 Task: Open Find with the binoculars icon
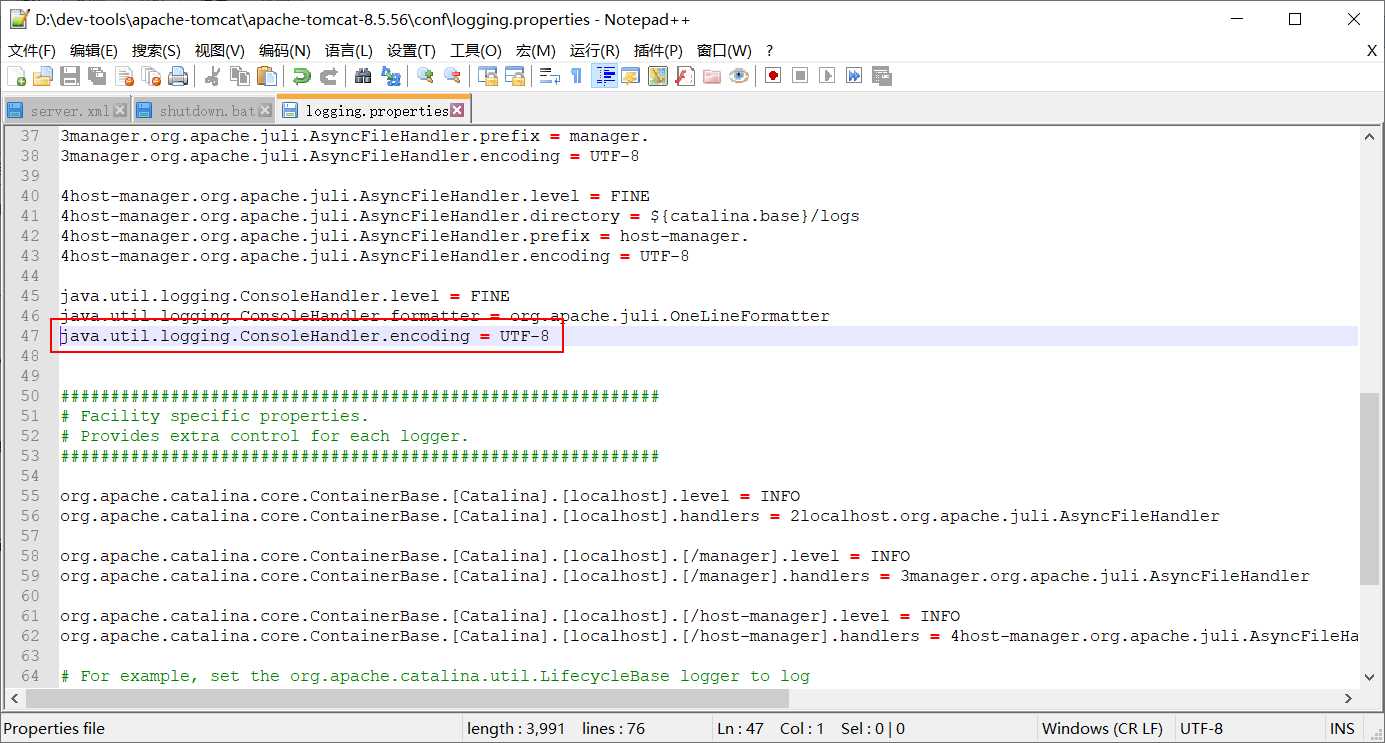(363, 76)
